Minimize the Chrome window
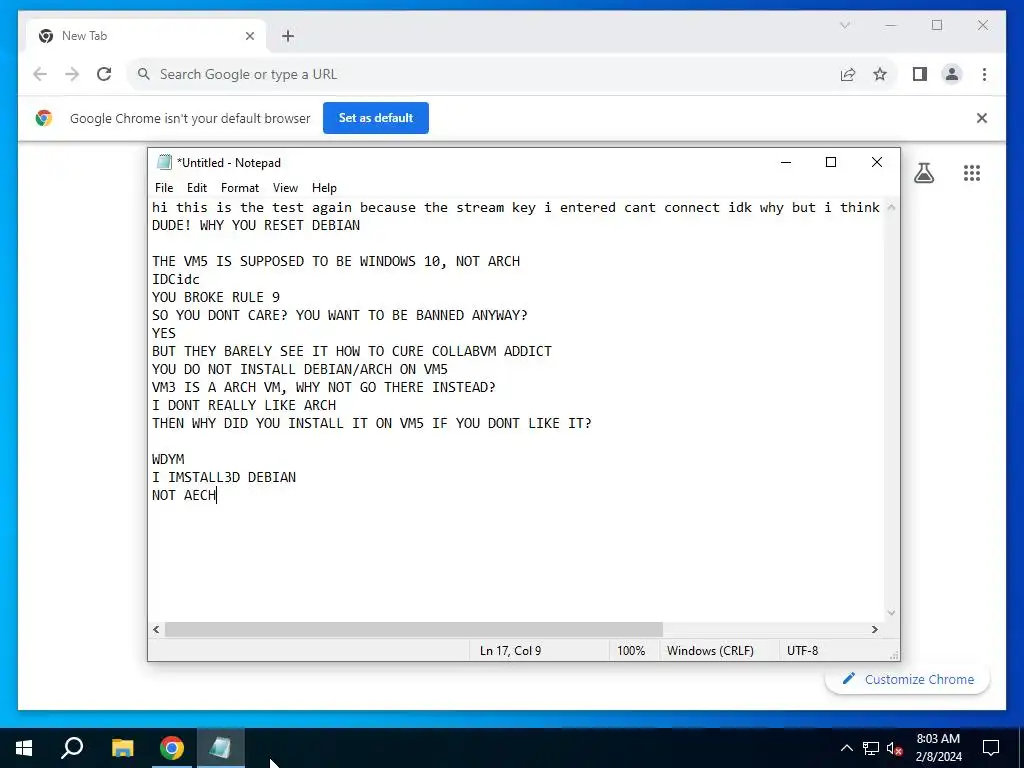 (x=891, y=25)
